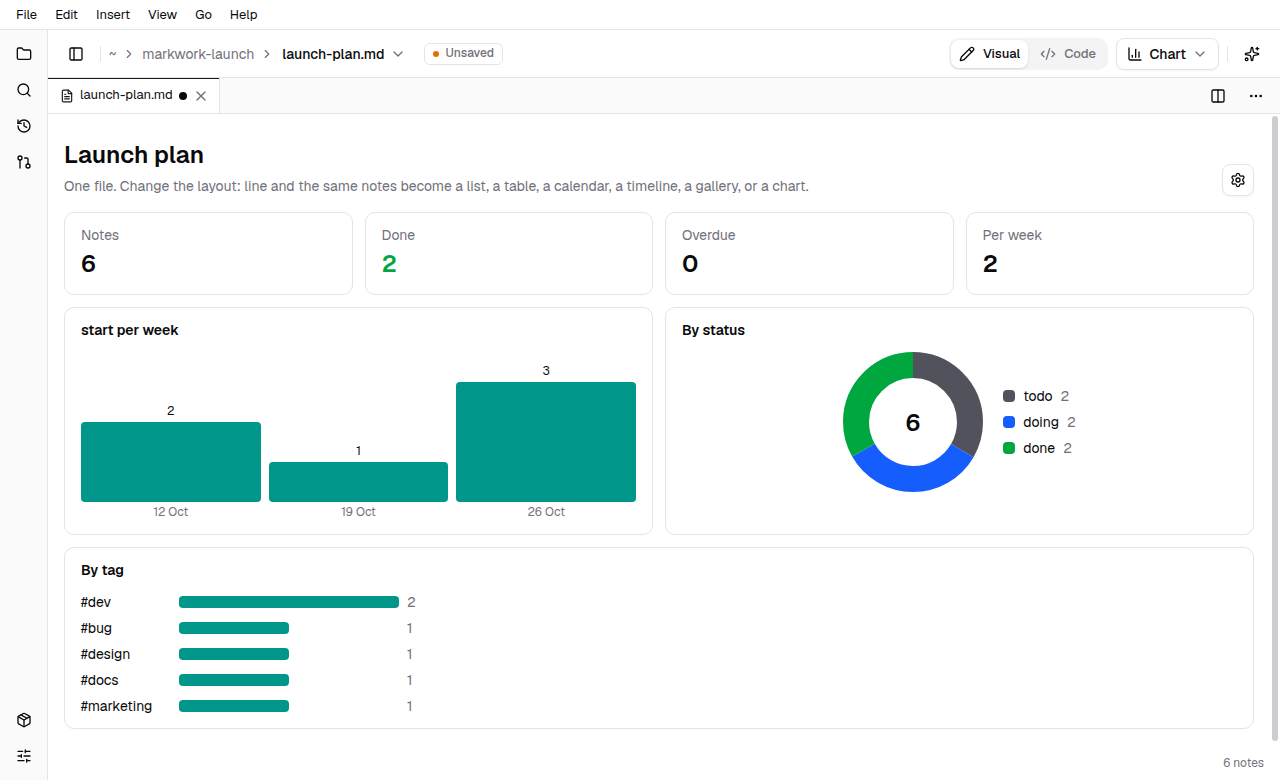Click the home ~ breadcrumb
The image size is (1280, 780).
(x=113, y=54)
